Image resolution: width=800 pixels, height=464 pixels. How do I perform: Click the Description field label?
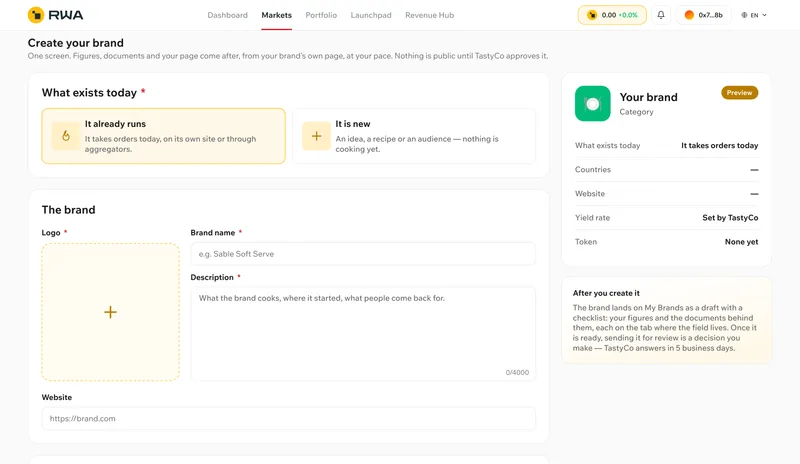[212, 277]
